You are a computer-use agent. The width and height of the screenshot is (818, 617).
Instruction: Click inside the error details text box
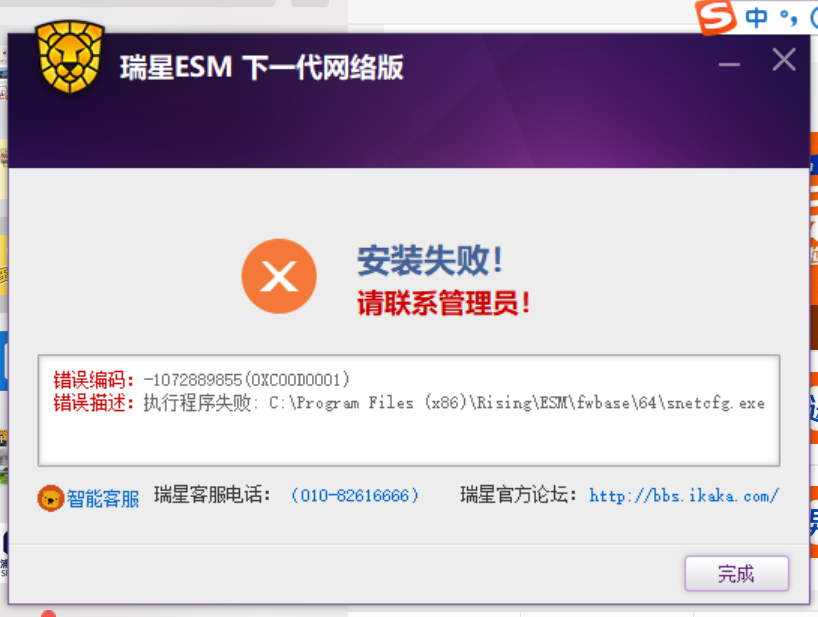(x=408, y=410)
